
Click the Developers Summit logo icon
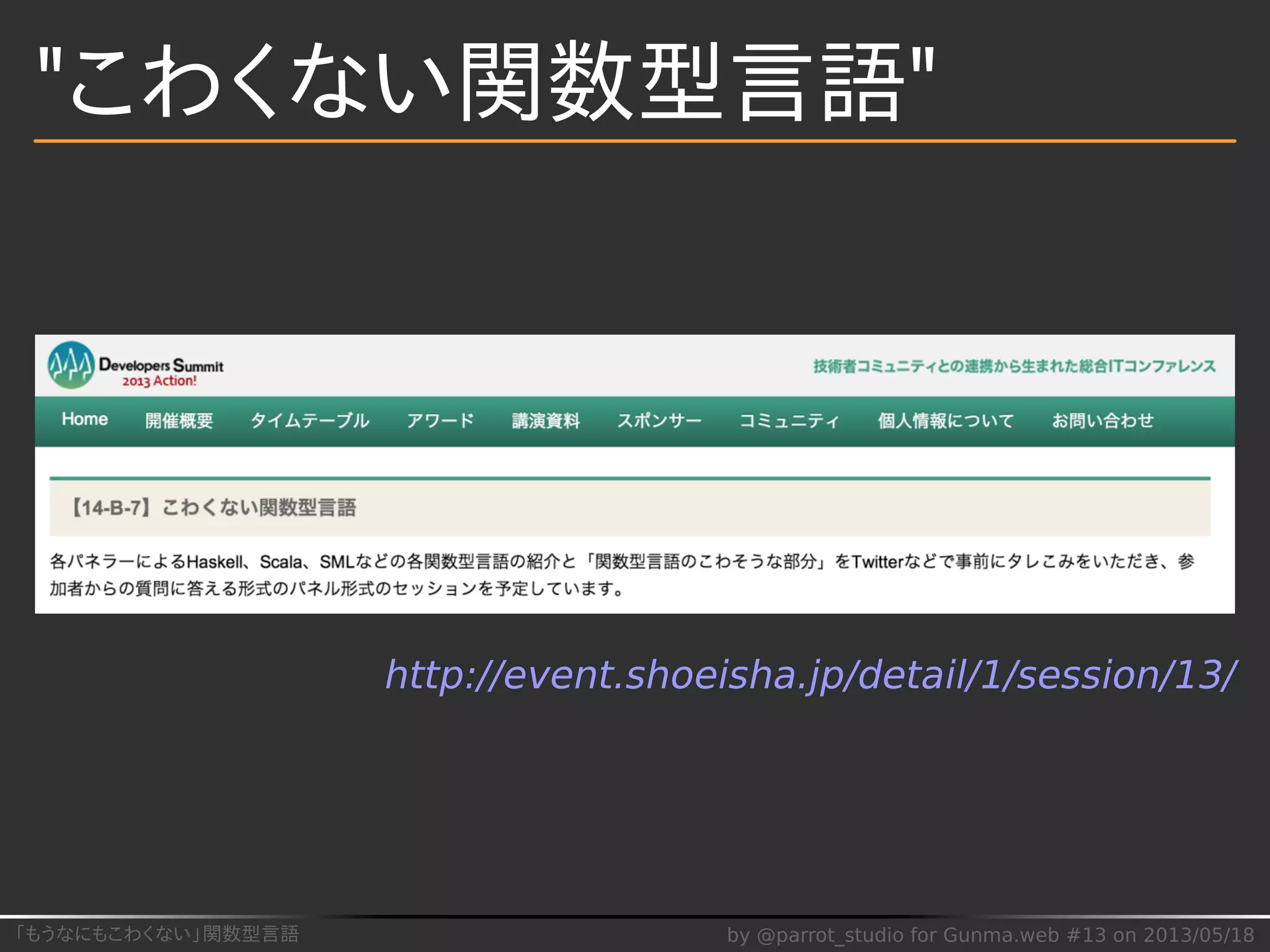tap(71, 365)
